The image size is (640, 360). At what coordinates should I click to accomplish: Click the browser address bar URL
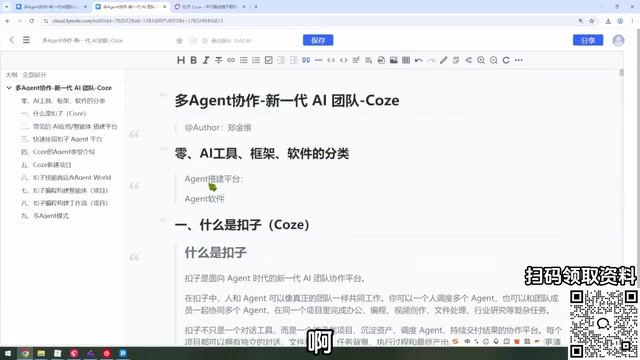[x=138, y=21]
